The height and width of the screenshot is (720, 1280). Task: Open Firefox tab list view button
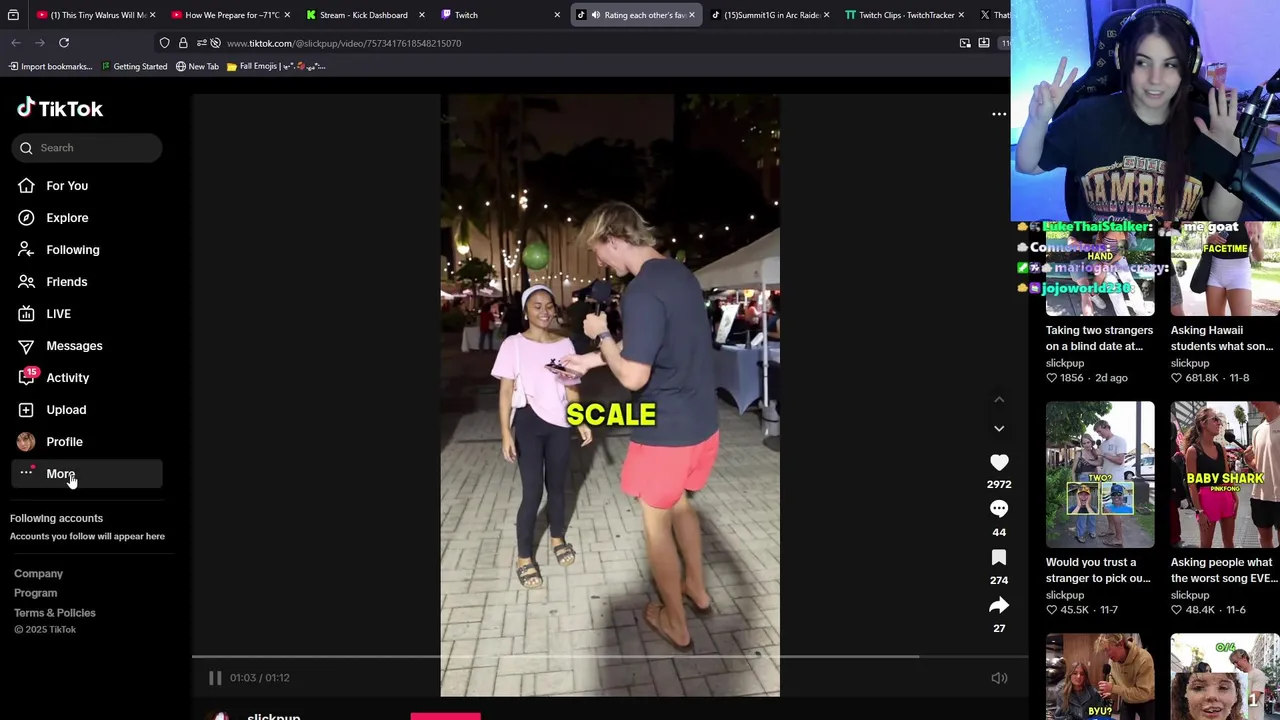(x=13, y=15)
